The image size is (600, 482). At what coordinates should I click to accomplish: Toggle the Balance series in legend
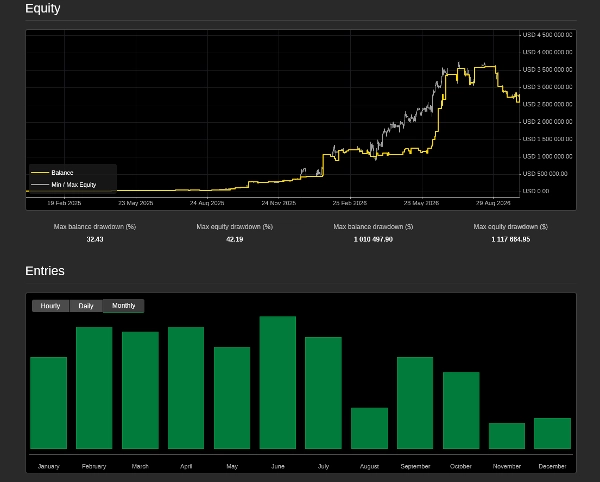pyautogui.click(x=62, y=173)
